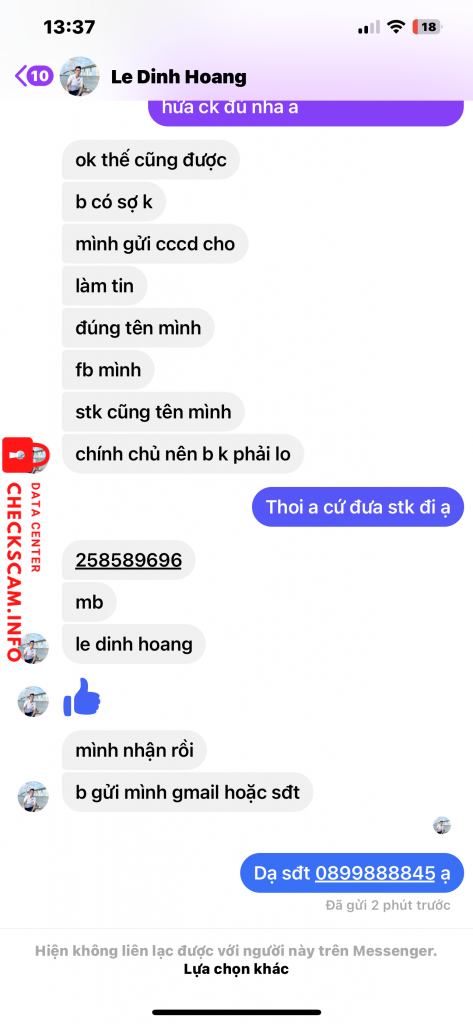Select the 'mình nhận rồi' message bubble
Viewport: 473px width, 1024px height.
(x=135, y=750)
